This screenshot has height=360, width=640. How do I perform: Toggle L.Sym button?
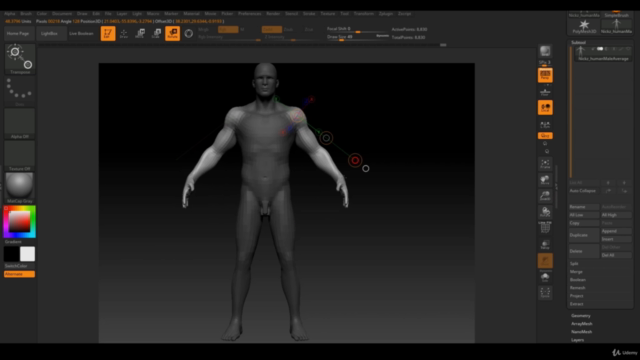(x=545, y=124)
